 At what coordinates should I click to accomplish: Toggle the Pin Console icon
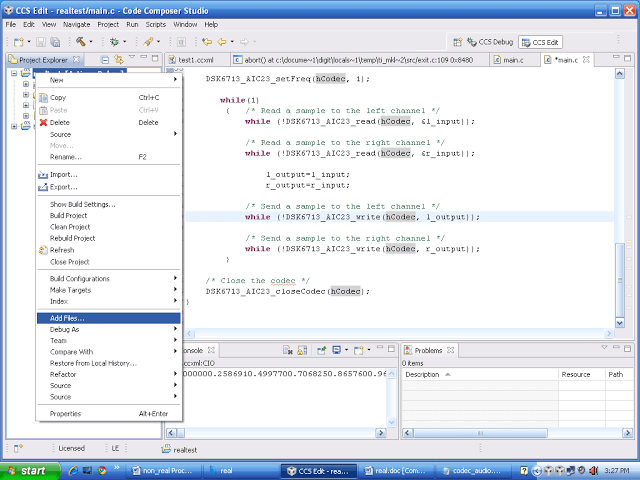322,350
